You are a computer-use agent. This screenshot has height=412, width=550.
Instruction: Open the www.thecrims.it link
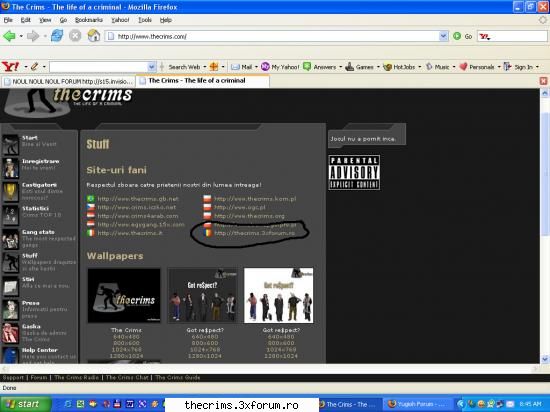130,233
